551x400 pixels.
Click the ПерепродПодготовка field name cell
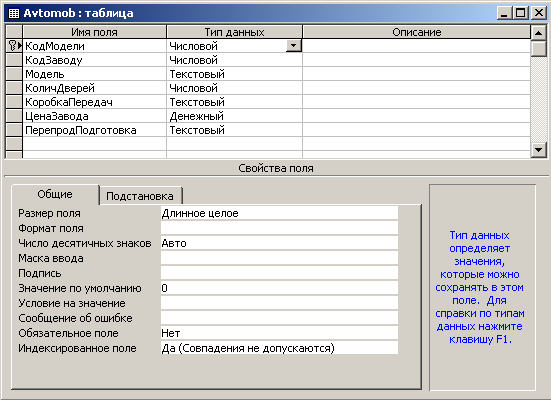point(95,130)
